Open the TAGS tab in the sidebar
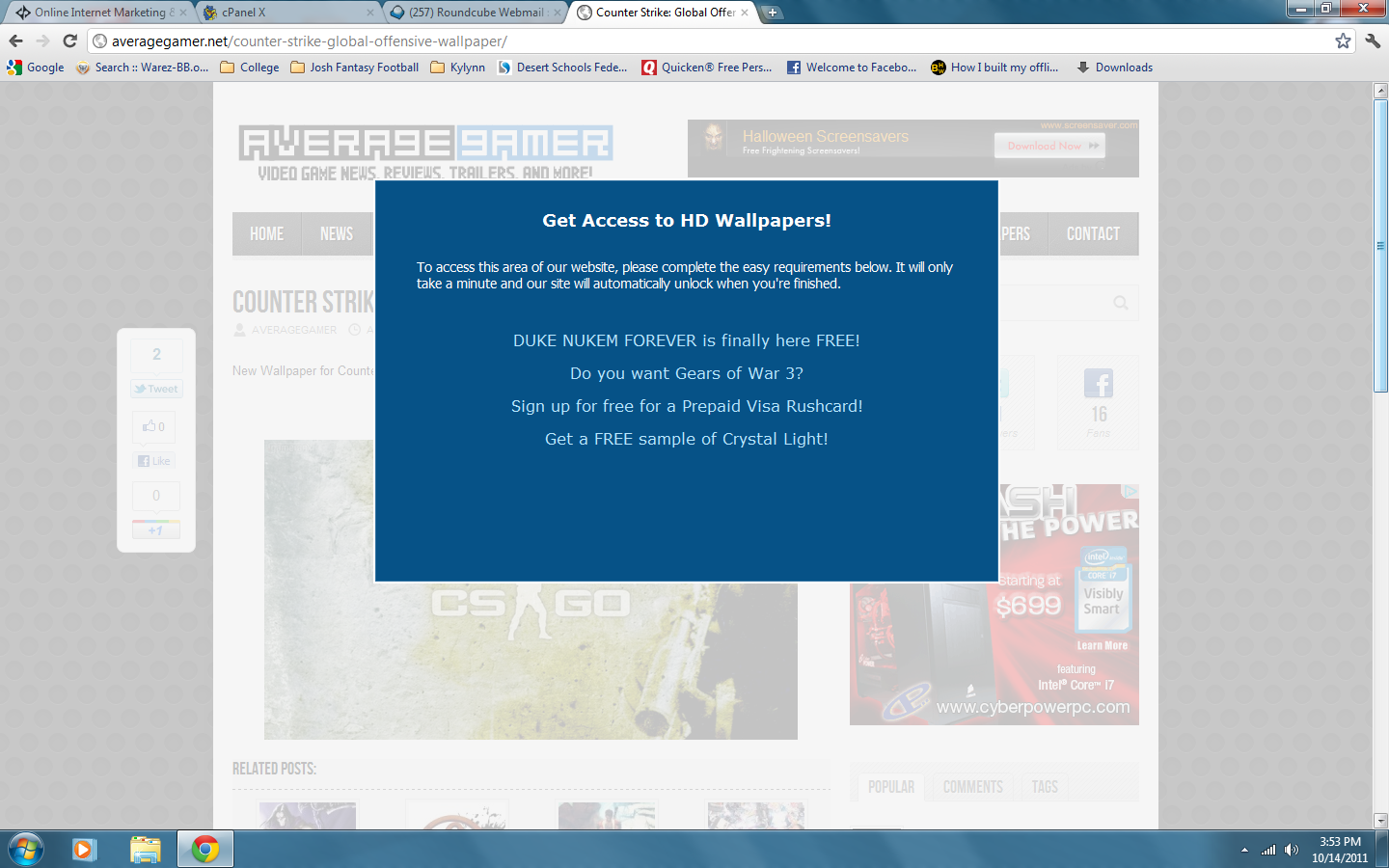This screenshot has height=868, width=1389. (x=1045, y=787)
